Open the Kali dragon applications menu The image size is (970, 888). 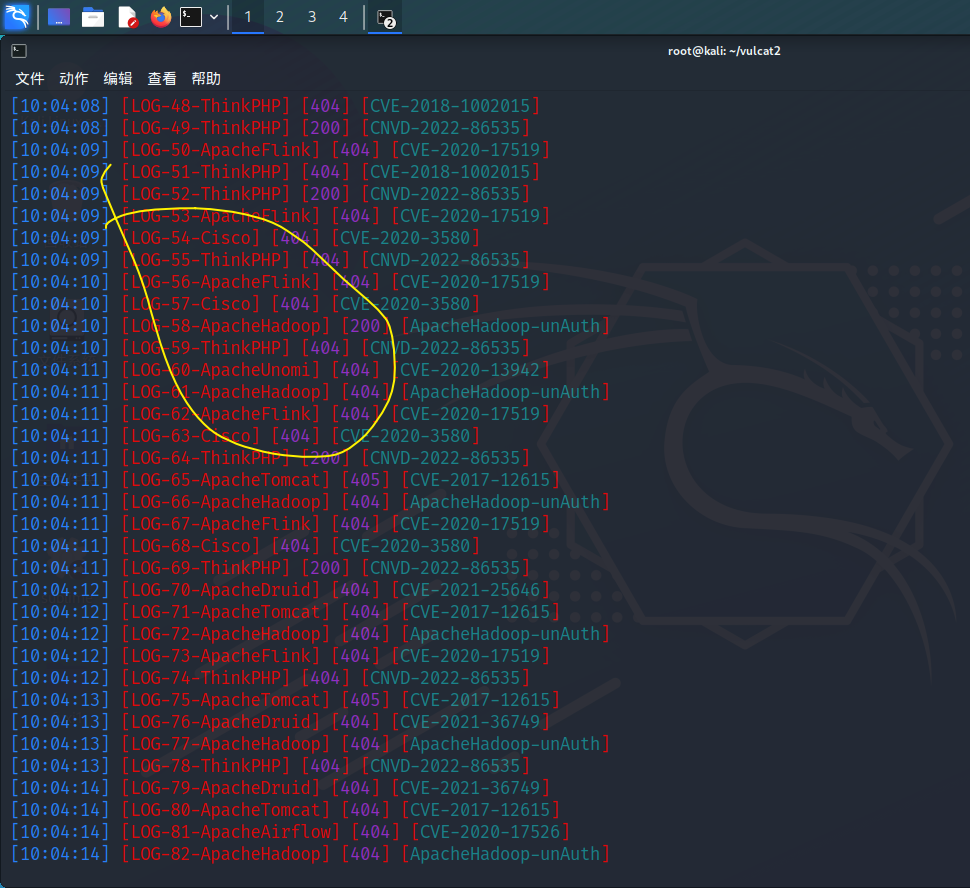coord(17,17)
